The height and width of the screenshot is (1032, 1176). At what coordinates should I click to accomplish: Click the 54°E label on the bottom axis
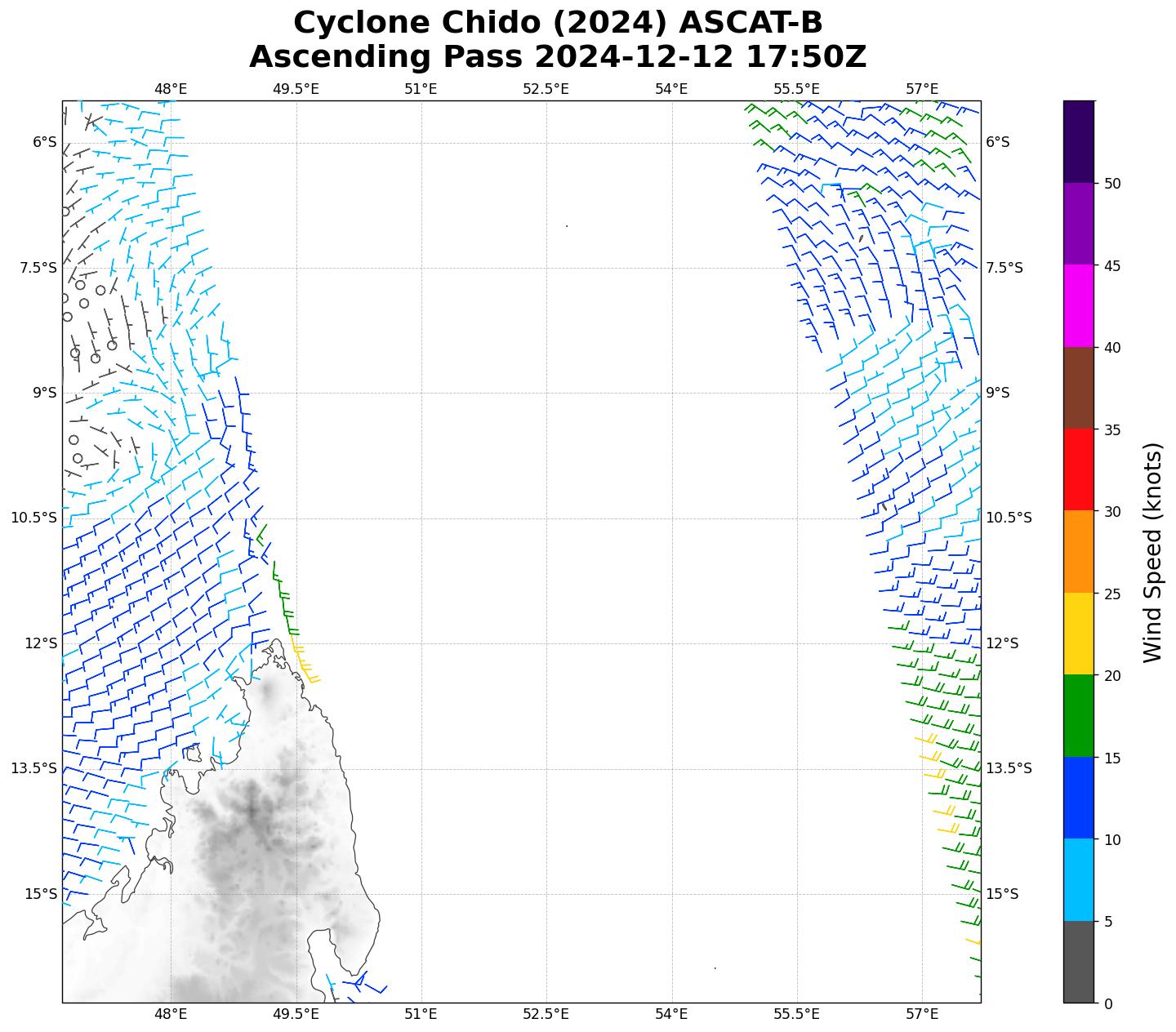[671, 1014]
